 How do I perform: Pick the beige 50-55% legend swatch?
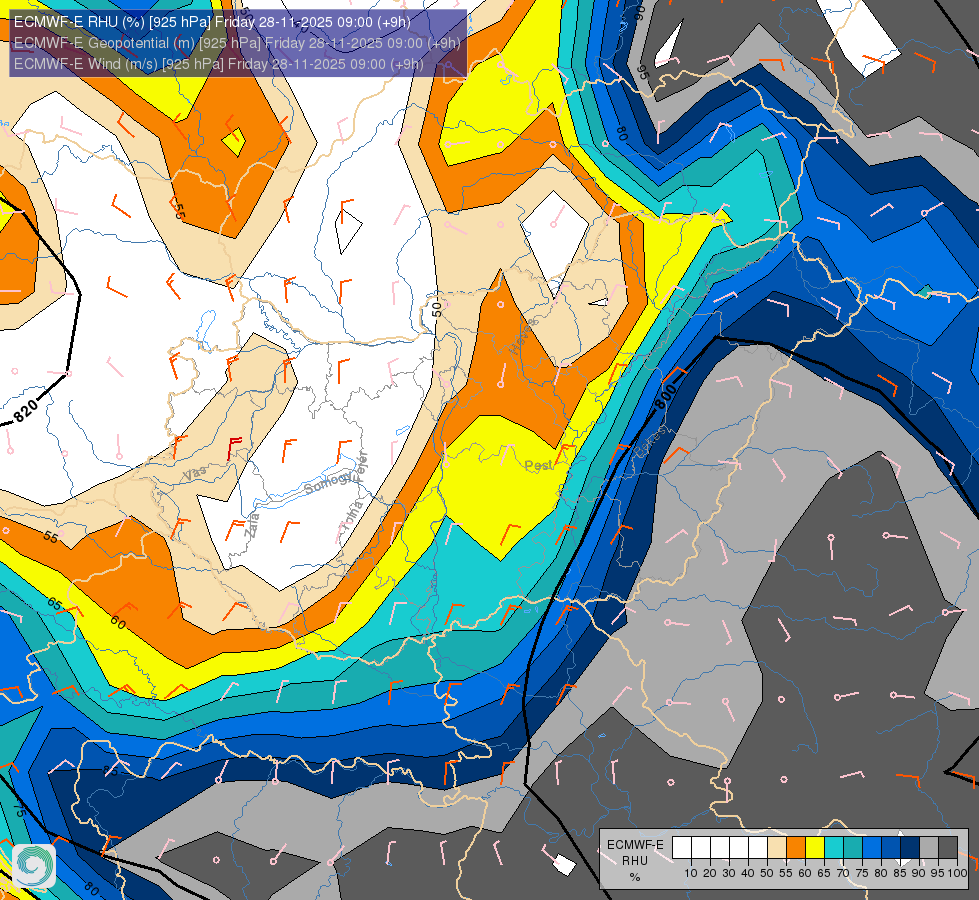777,848
